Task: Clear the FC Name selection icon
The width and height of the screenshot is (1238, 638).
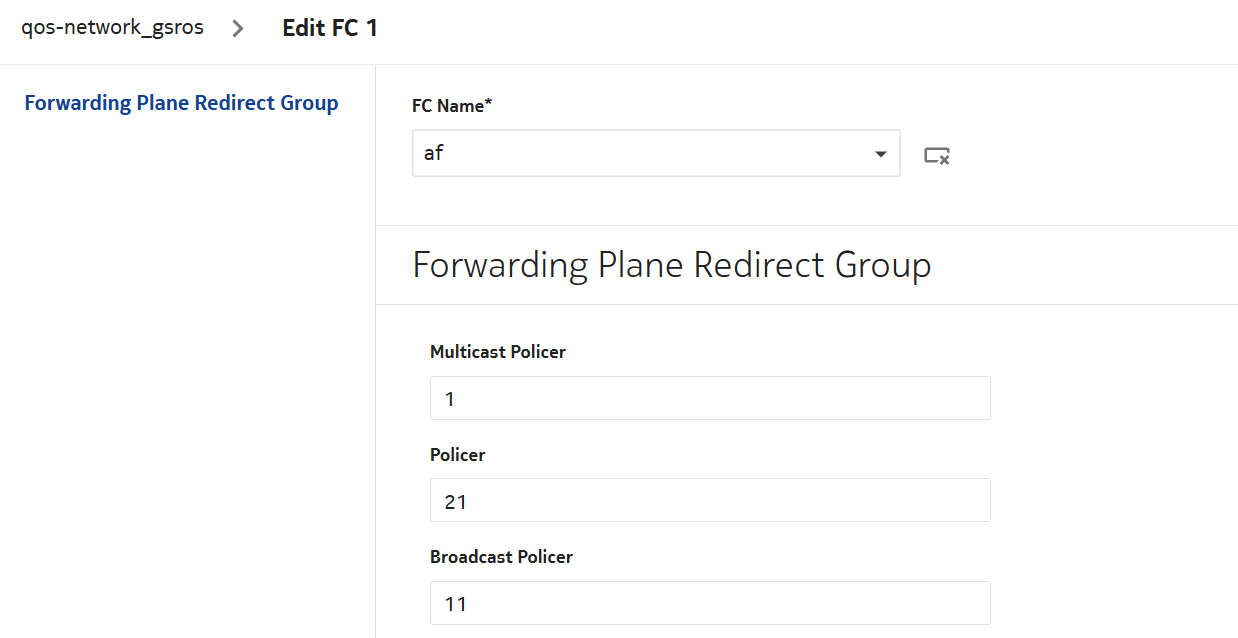Action: (936, 155)
